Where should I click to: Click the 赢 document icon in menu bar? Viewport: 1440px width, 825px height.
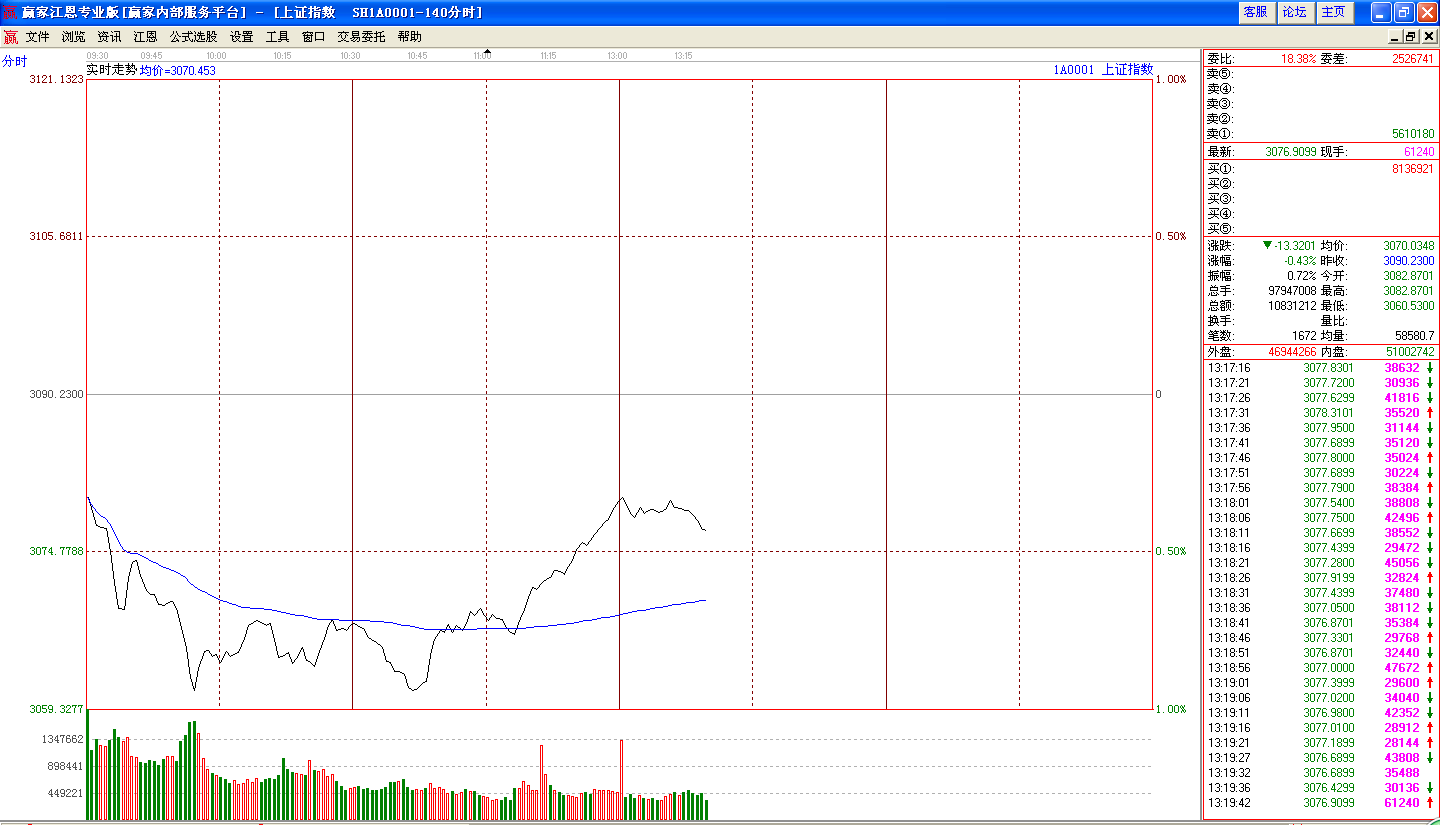point(10,37)
